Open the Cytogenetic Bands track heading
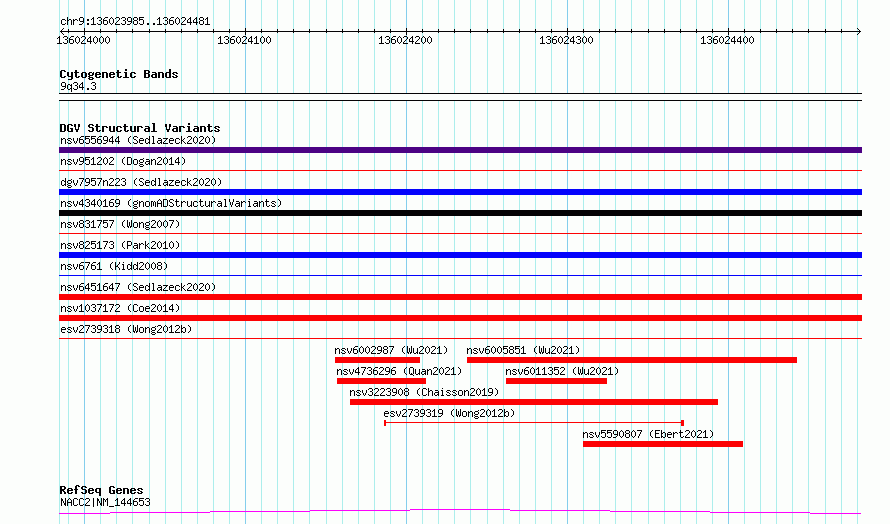Viewport: 890px width, 524px height. (119, 74)
